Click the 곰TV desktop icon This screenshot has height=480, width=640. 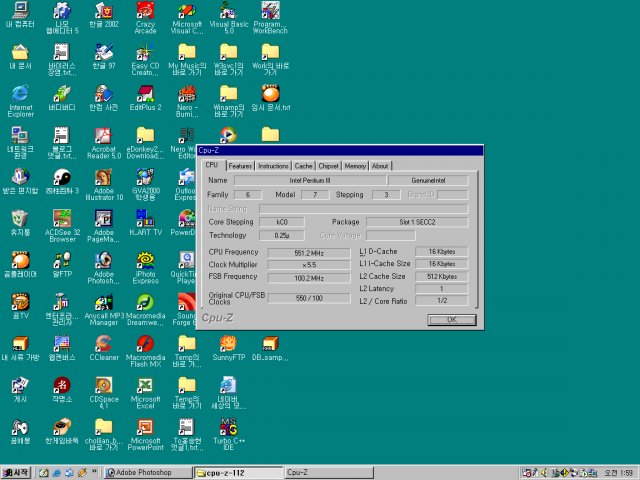pyautogui.click(x=20, y=307)
